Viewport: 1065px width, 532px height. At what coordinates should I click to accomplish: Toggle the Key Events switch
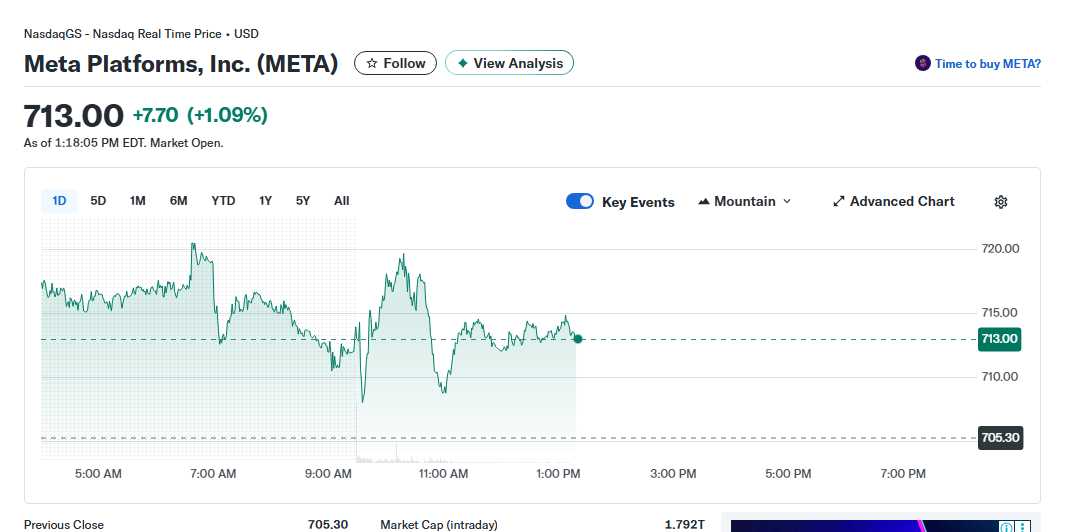tap(580, 201)
